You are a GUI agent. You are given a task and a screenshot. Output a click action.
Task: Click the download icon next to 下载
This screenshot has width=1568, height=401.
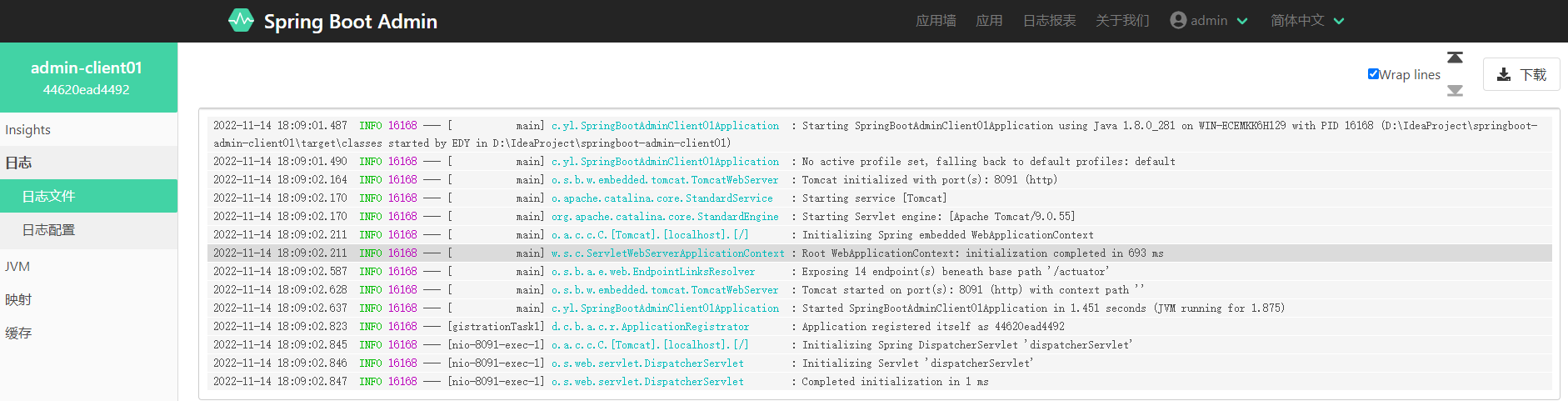[x=1504, y=75]
